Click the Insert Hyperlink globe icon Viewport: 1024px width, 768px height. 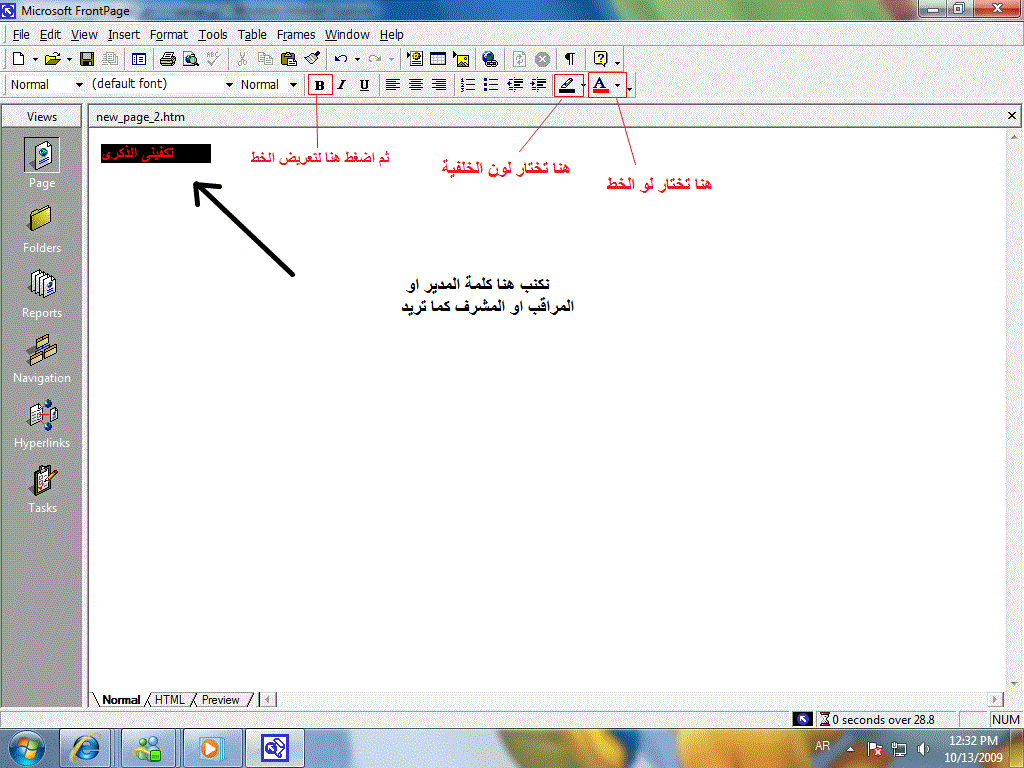[x=489, y=59]
